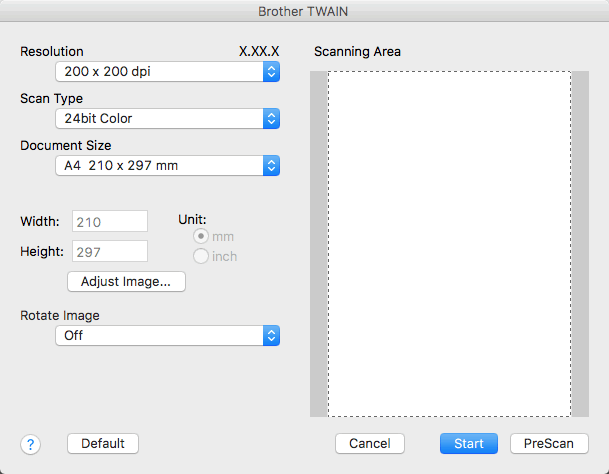
Task: Click the Scanning Area heading
Action: point(357,51)
